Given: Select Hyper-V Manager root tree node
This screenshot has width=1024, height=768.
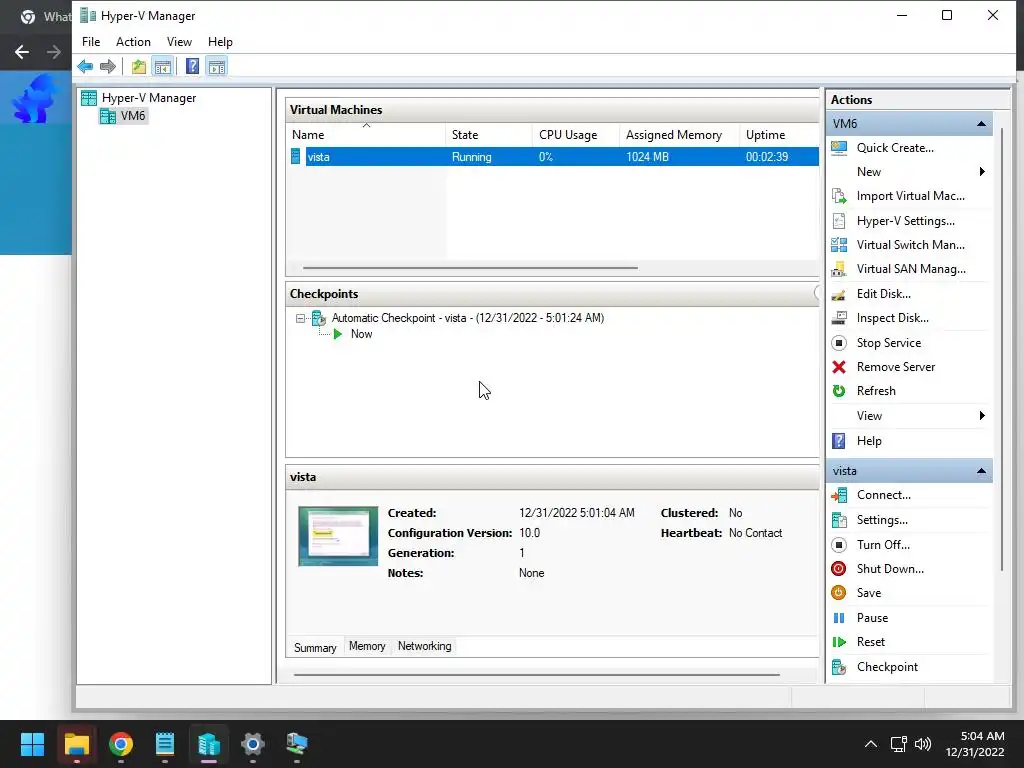Looking at the screenshot, I should pyautogui.click(x=149, y=98).
